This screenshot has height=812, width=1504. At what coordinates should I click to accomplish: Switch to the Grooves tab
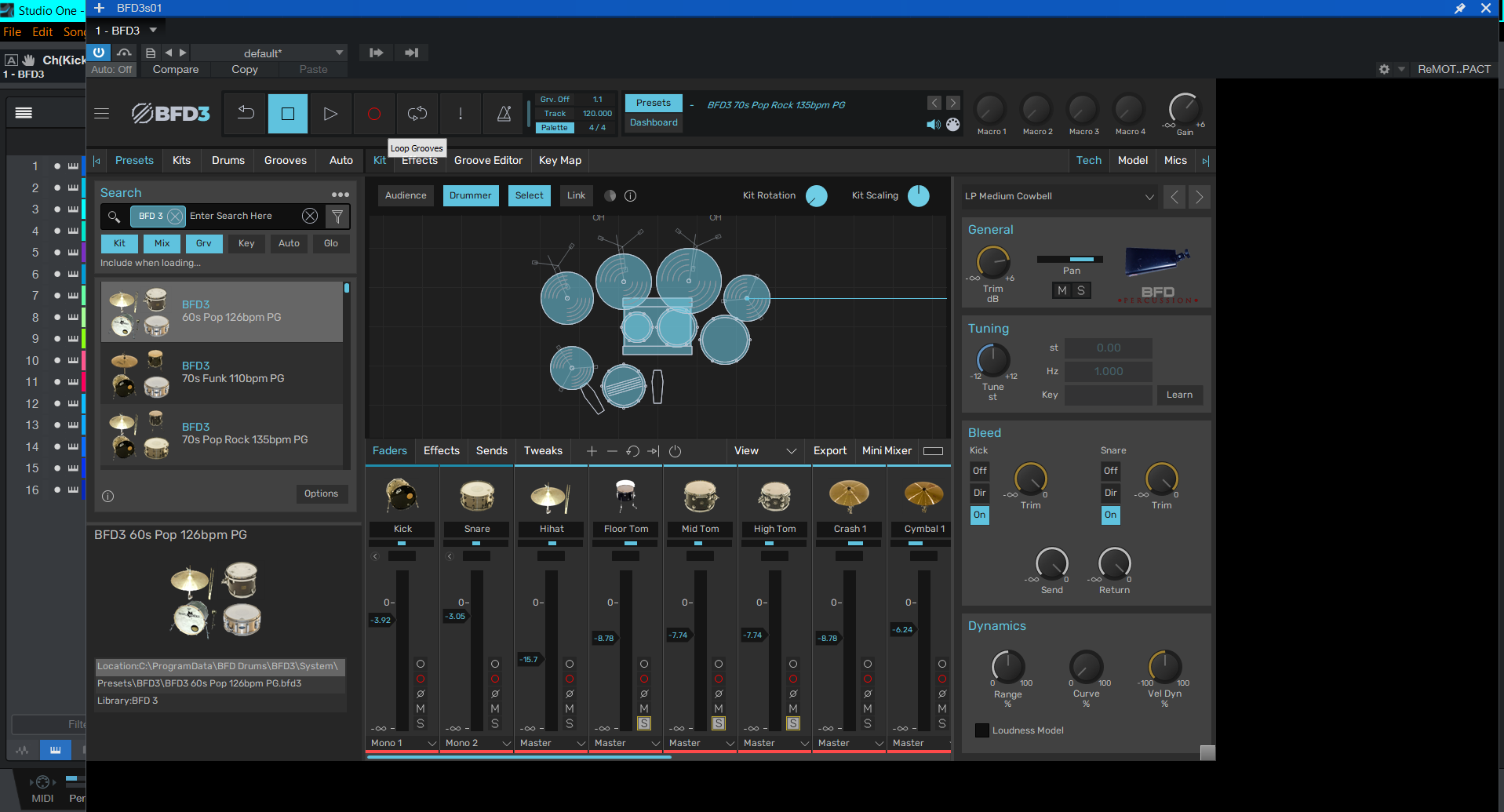point(285,161)
